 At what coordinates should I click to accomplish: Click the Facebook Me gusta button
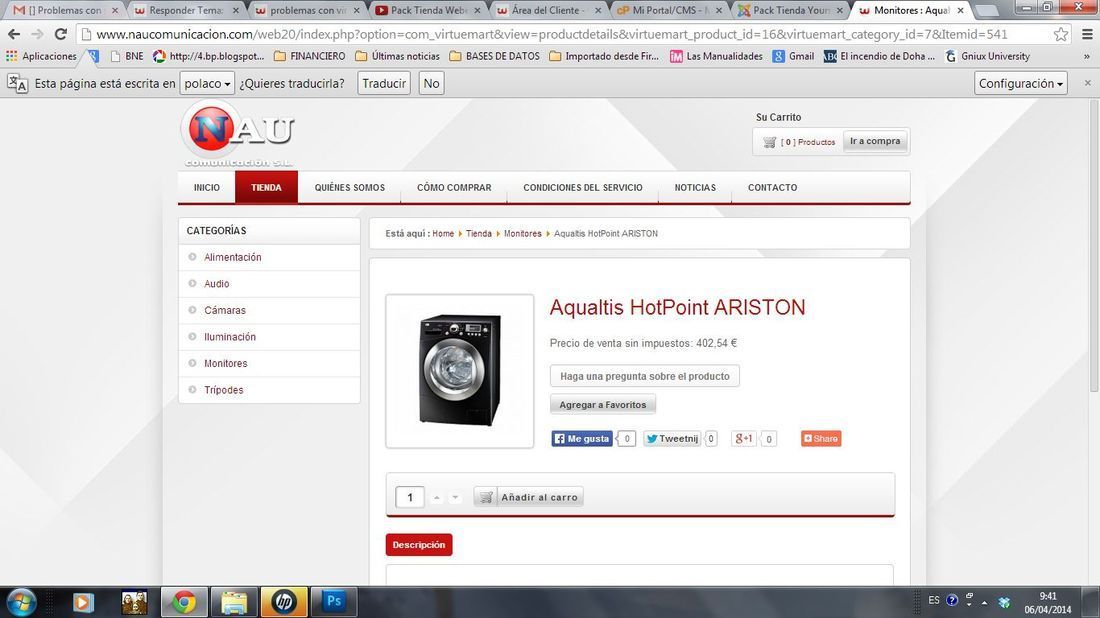tap(582, 438)
